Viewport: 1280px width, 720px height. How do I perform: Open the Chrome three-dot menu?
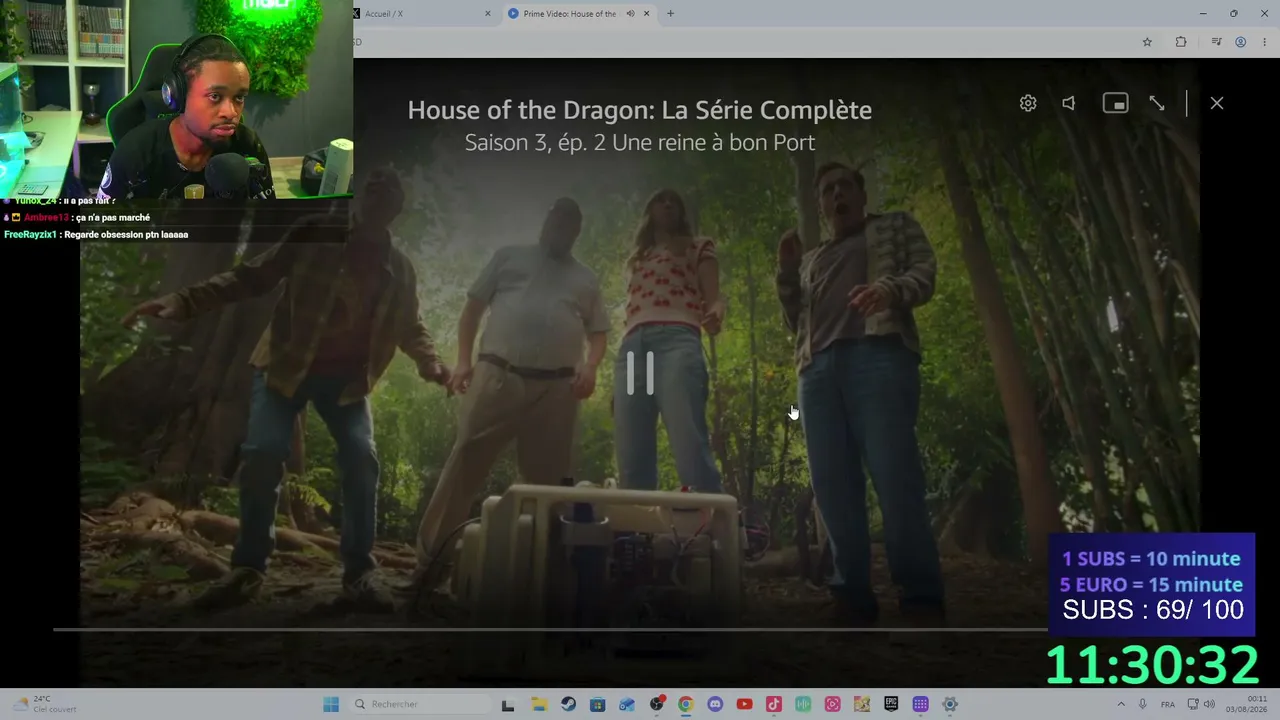point(1264,42)
